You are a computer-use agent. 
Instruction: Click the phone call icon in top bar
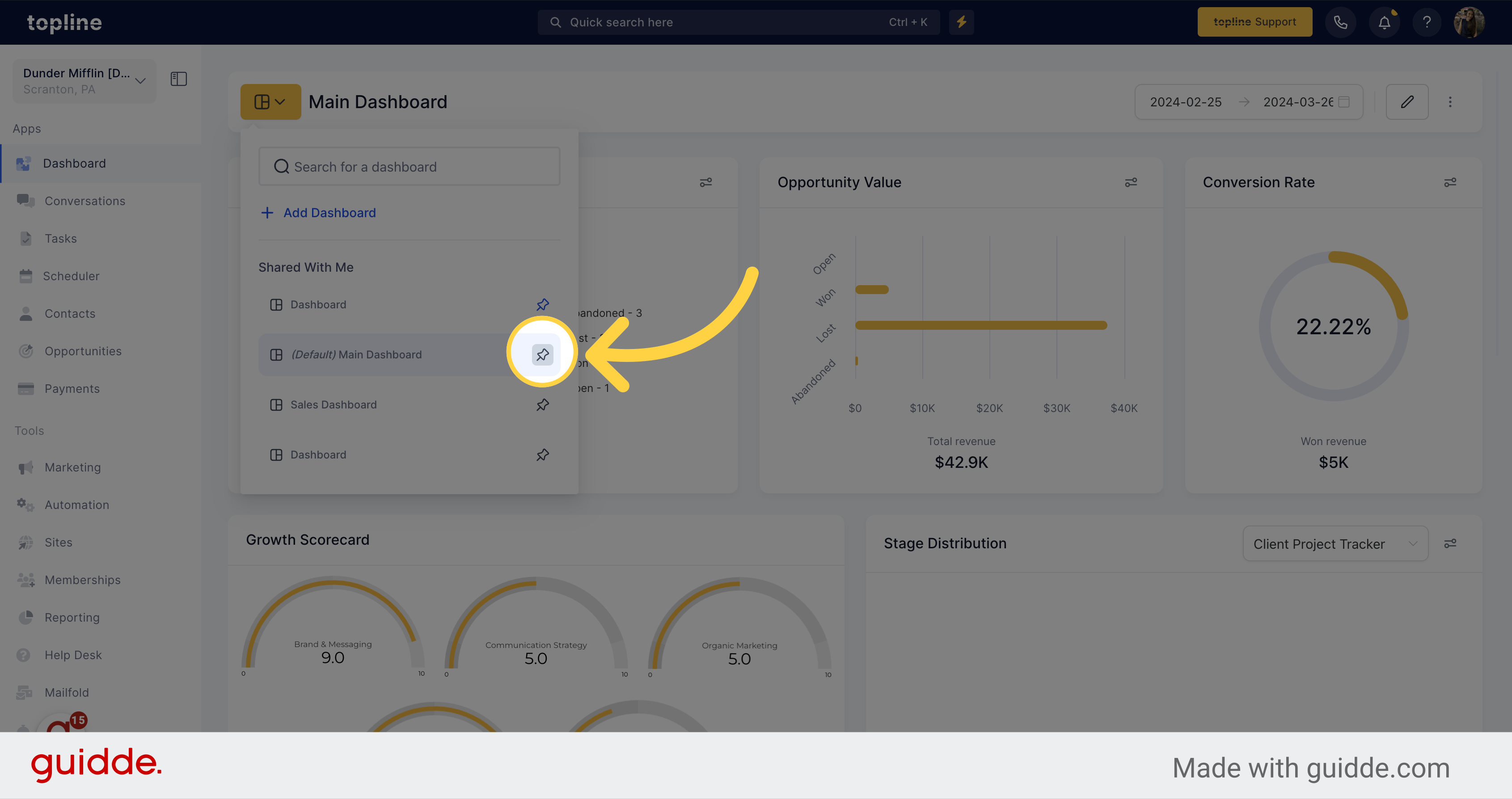[x=1341, y=22]
